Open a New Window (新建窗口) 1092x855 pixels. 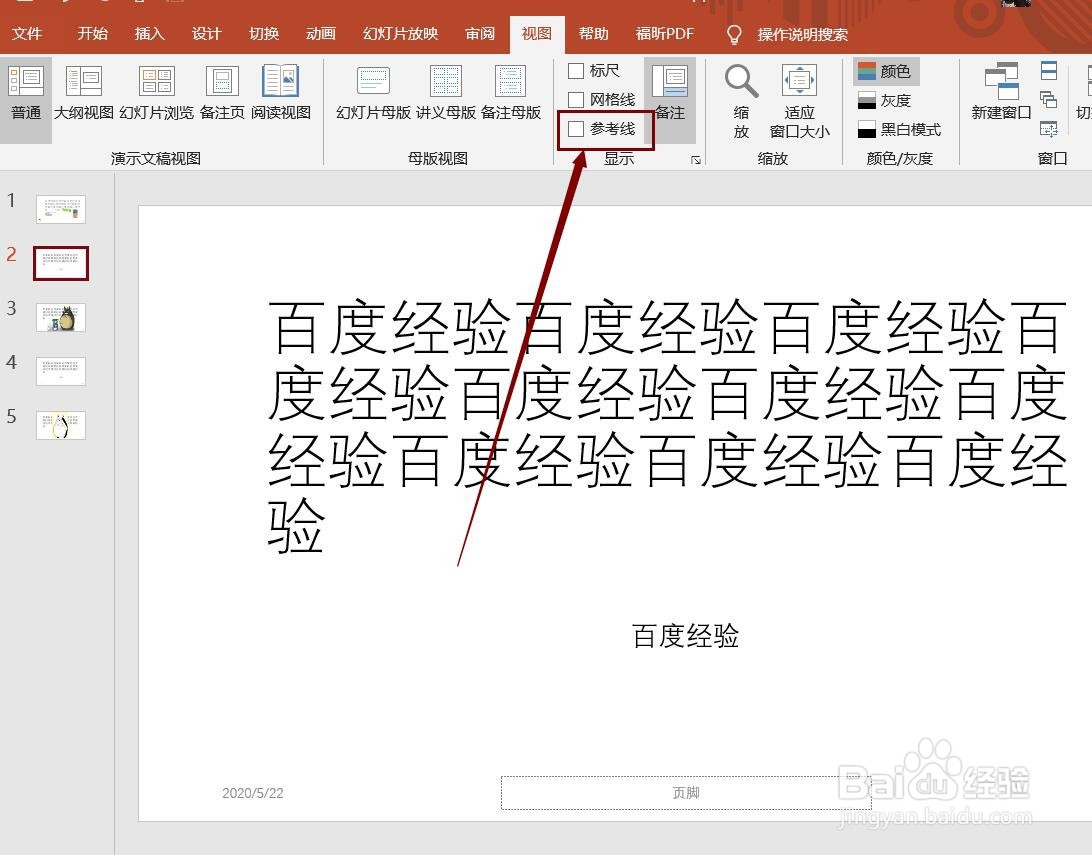pos(1001,92)
